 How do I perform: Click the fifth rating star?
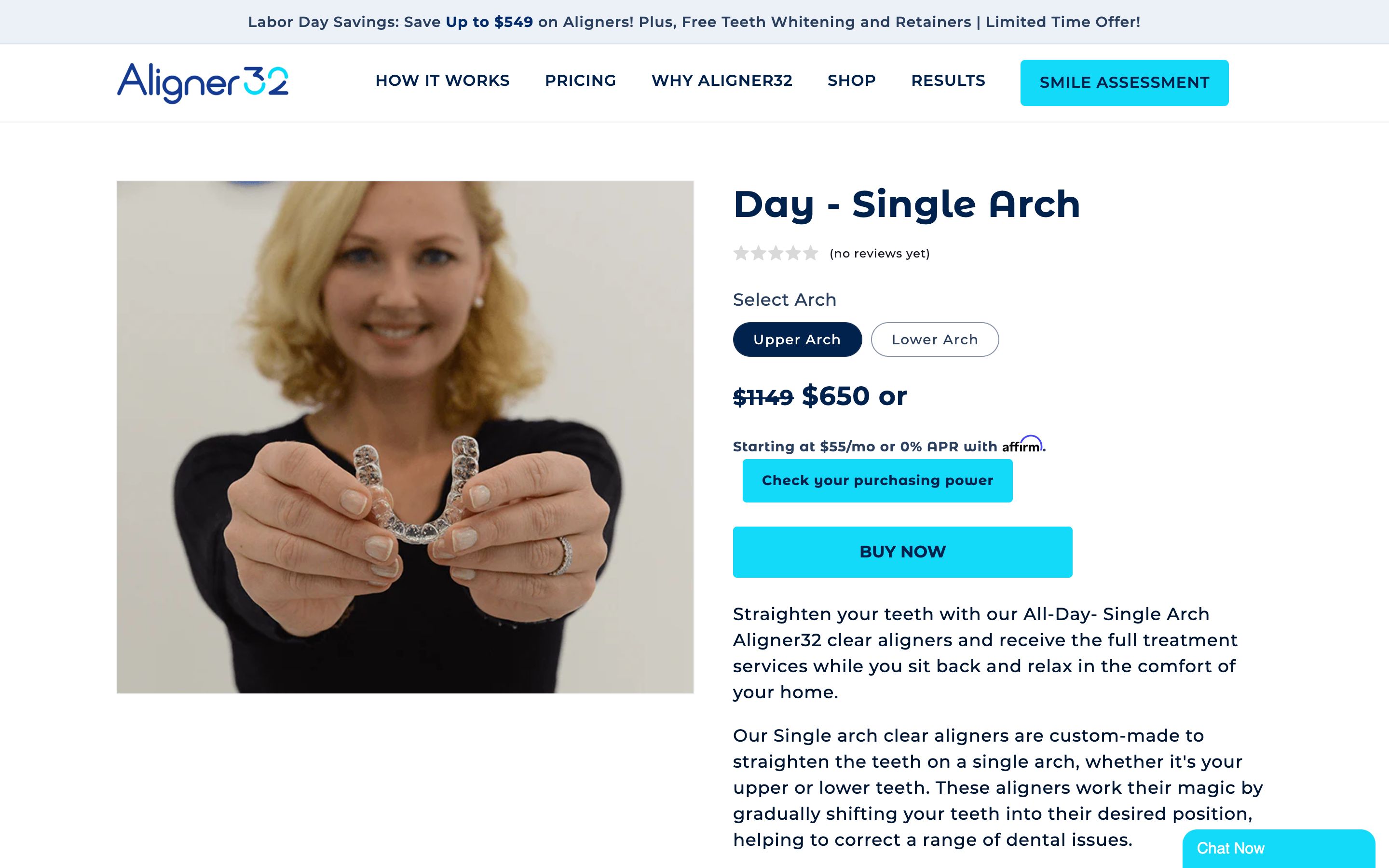810,253
